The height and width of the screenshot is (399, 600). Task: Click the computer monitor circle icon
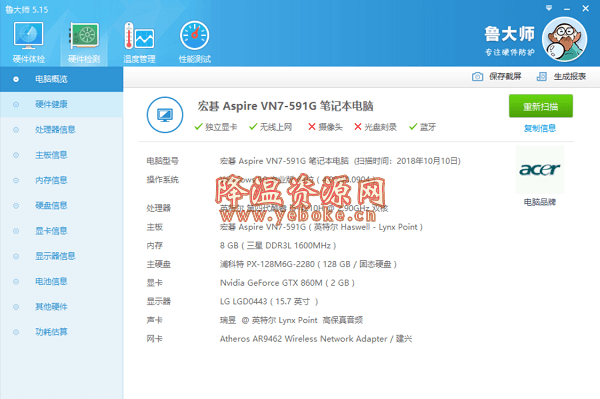point(165,115)
